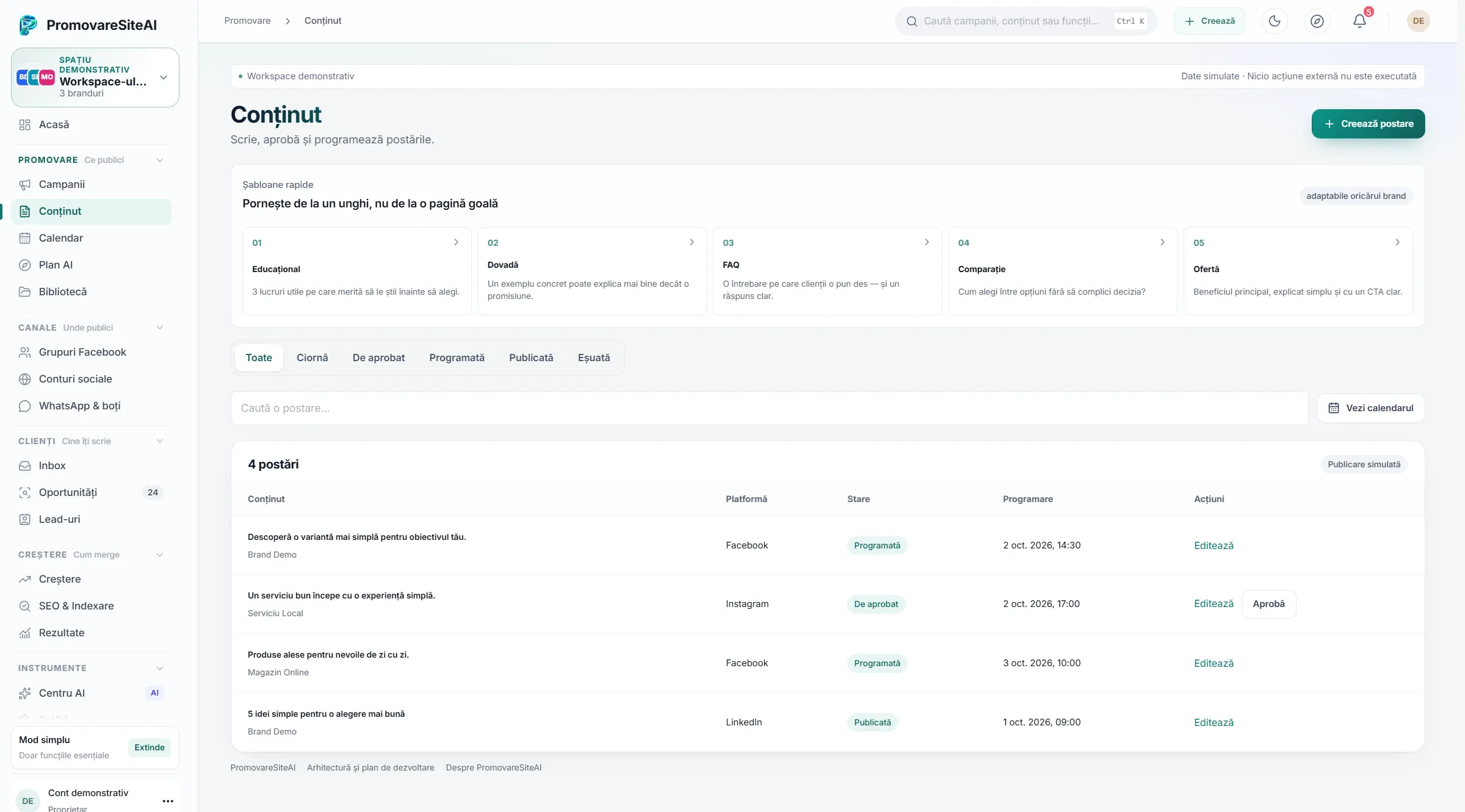Click the Centru AI sparkle icon
1465x812 pixels.
click(25, 693)
